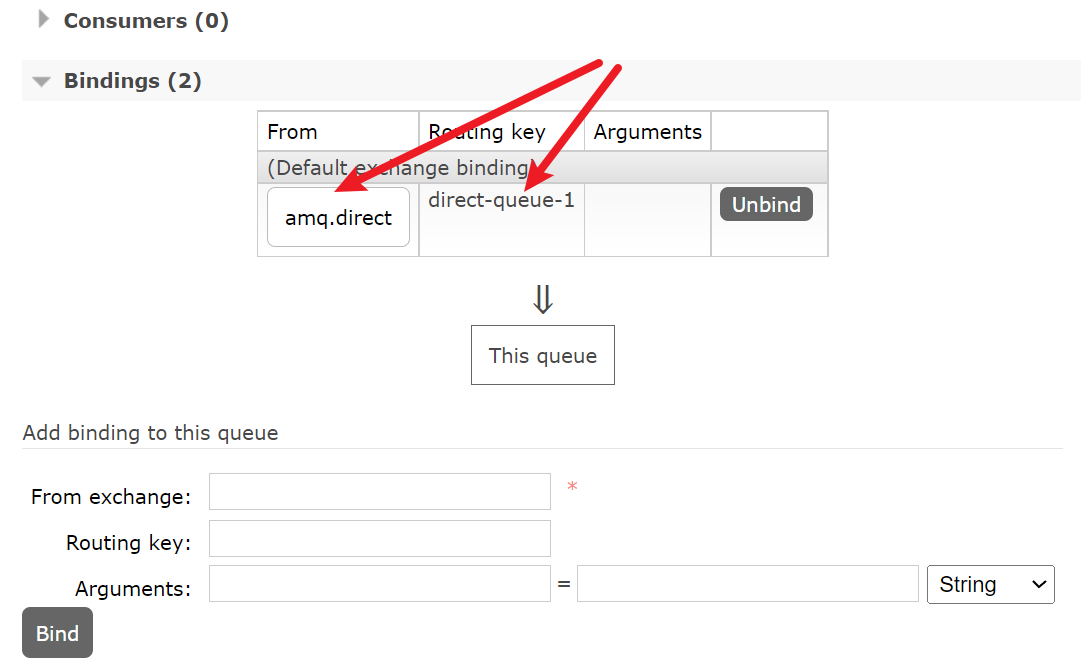Open the amq.direct exchange link

point(338,217)
